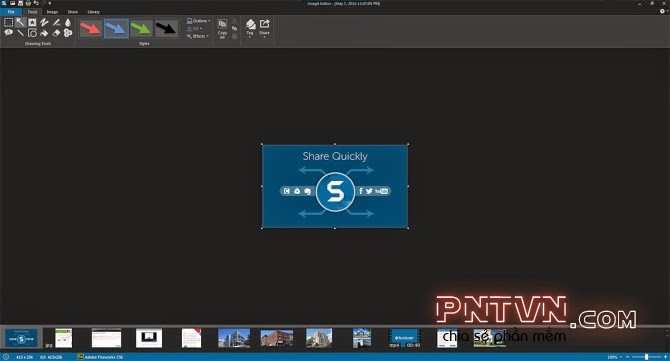This screenshot has width=670, height=361.
Task: Expand the Customize Quick Access Toolbar arrow
Action: click(50, 3)
